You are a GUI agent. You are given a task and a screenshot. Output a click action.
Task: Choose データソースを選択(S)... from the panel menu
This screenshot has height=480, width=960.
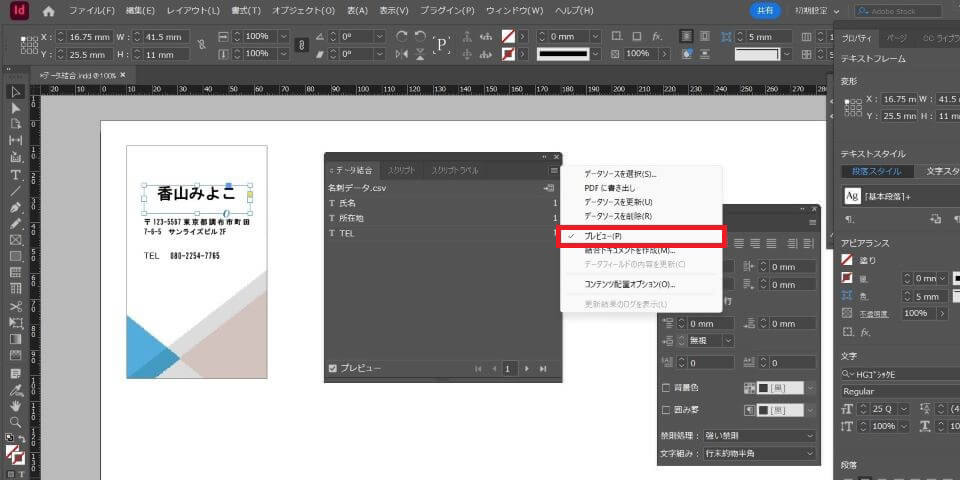[619, 174]
